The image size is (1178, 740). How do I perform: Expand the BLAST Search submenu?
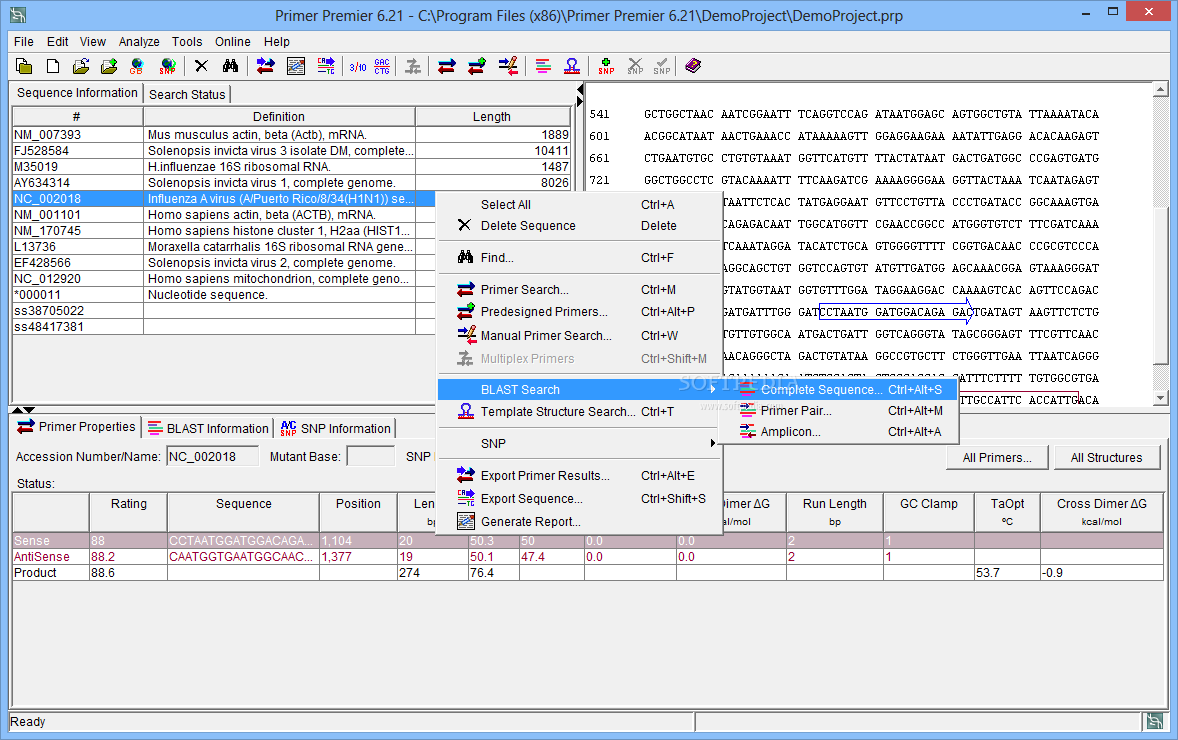tap(578, 390)
